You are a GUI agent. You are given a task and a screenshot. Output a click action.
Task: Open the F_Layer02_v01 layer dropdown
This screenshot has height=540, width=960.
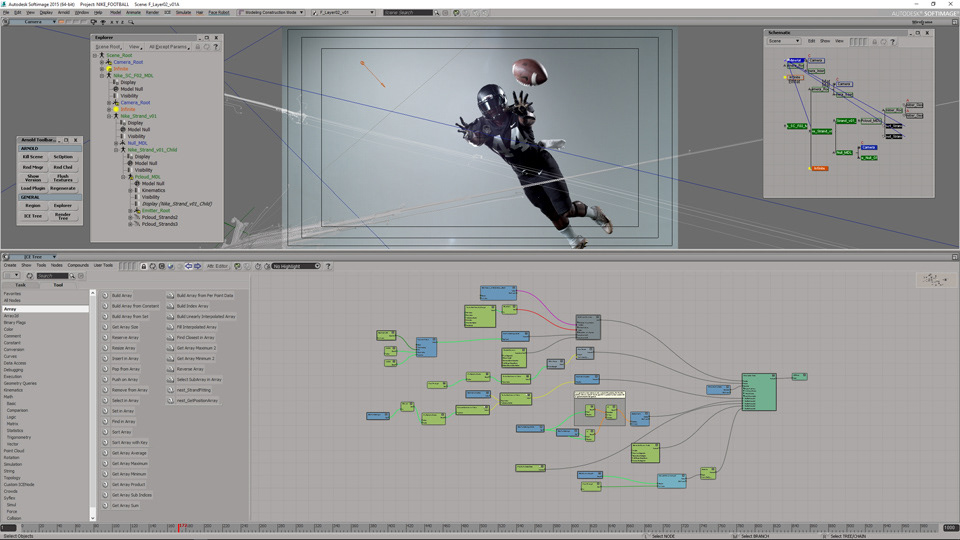[343, 13]
